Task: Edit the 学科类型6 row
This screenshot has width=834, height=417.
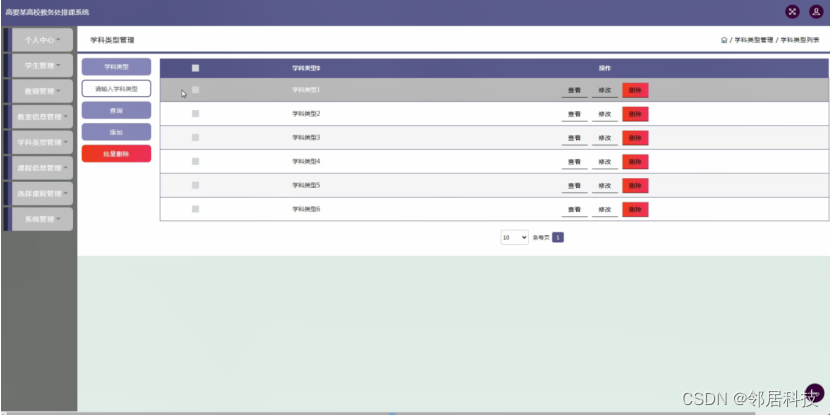Action: tap(605, 210)
